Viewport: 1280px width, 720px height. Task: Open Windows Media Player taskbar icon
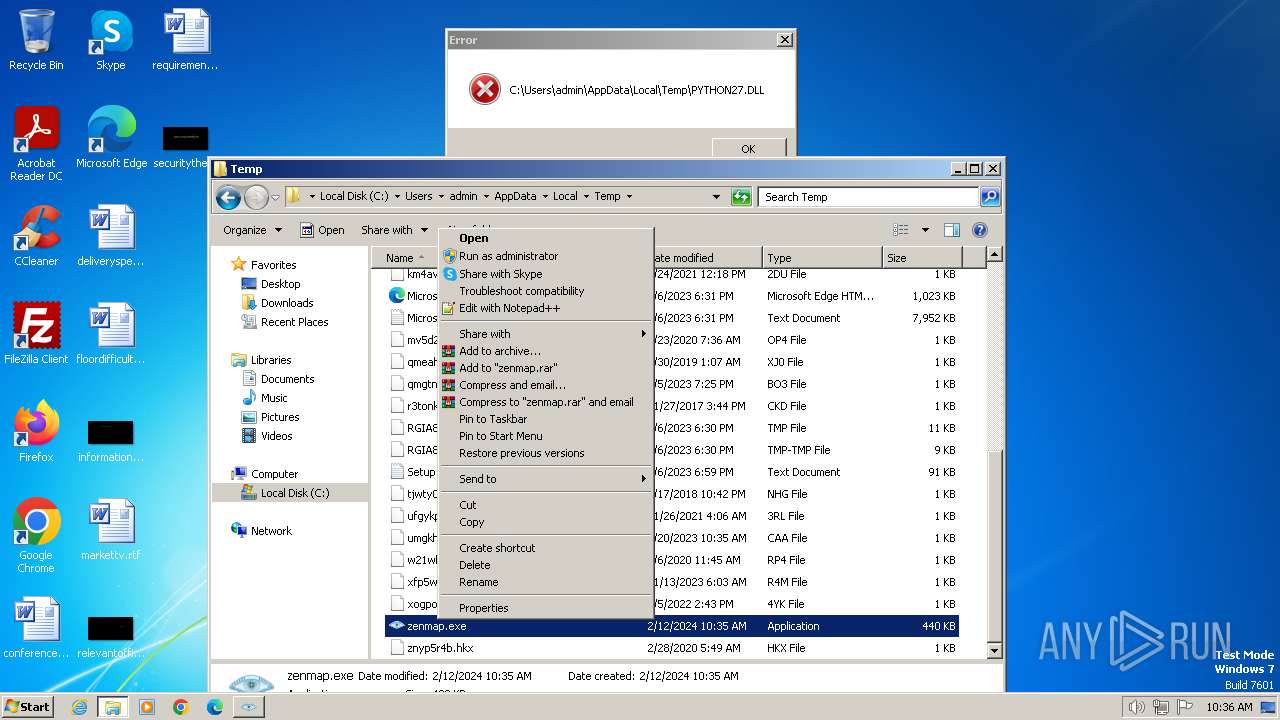[147, 707]
